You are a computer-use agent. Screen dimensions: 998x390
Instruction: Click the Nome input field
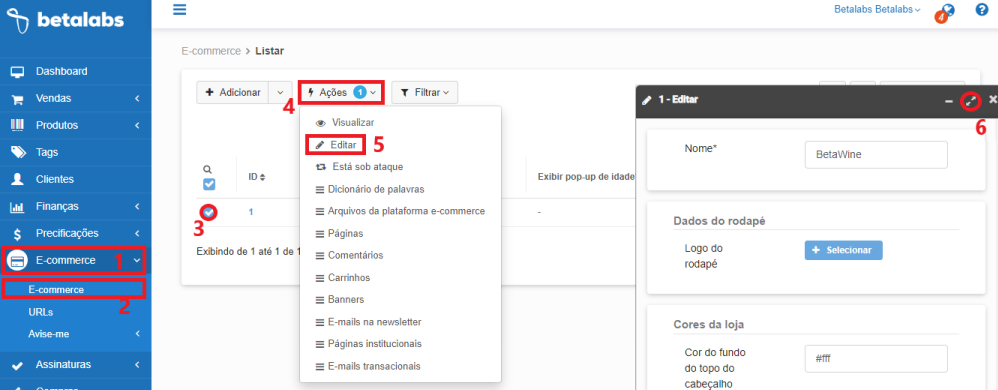pyautogui.click(x=876, y=155)
